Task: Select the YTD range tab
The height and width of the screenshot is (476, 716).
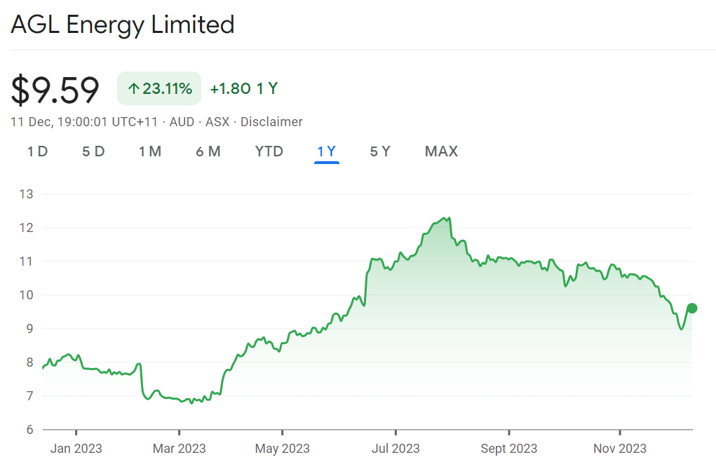Action: pos(269,151)
